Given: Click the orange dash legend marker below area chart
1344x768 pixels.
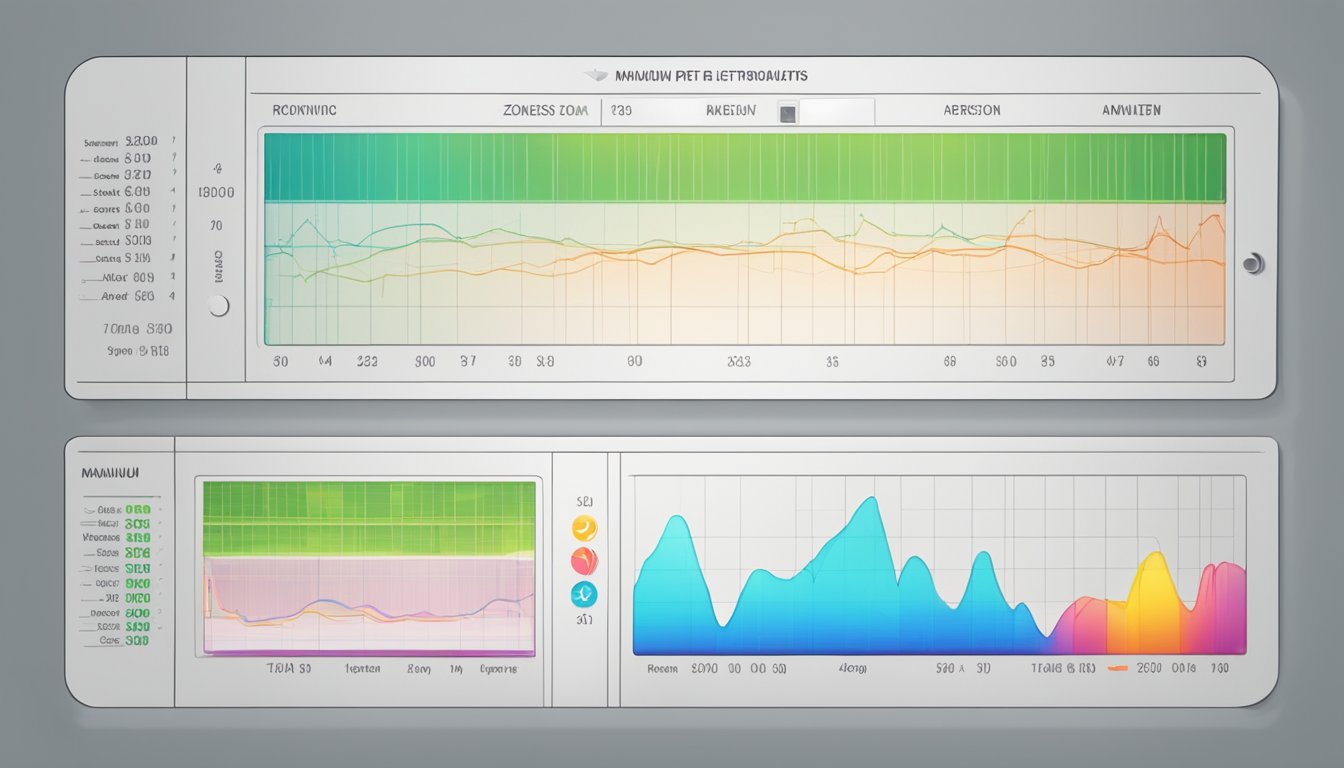Looking at the screenshot, I should click(x=1117, y=668).
